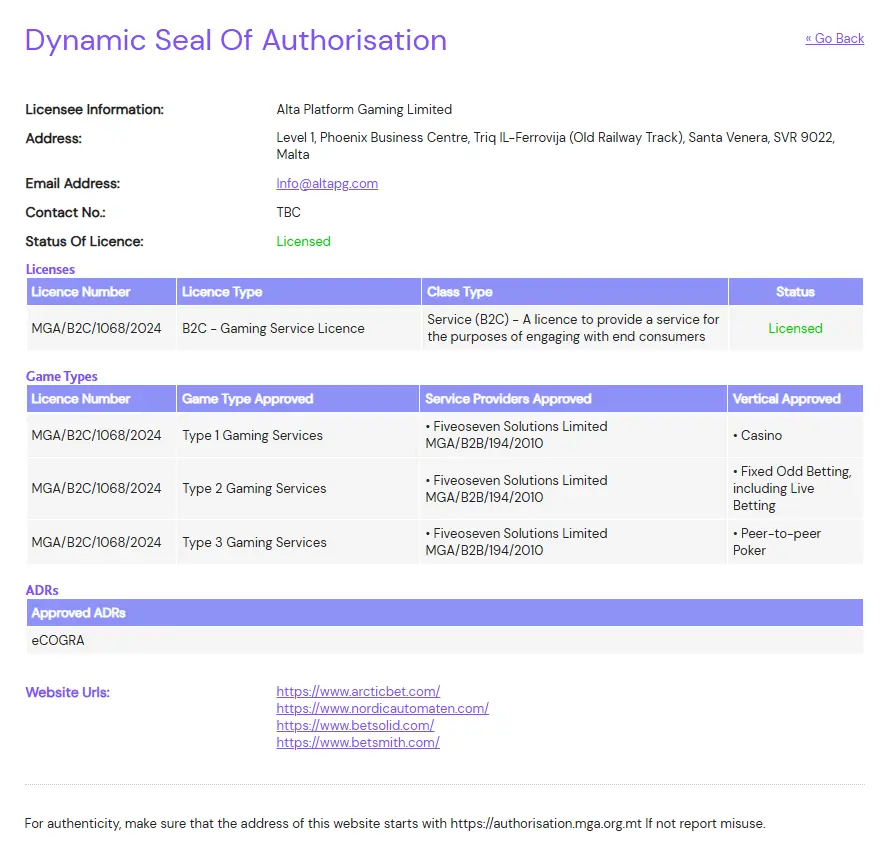Screen dimensions: 893x857
Task: Click the Licence Type column header in Licenses
Action: point(222,292)
